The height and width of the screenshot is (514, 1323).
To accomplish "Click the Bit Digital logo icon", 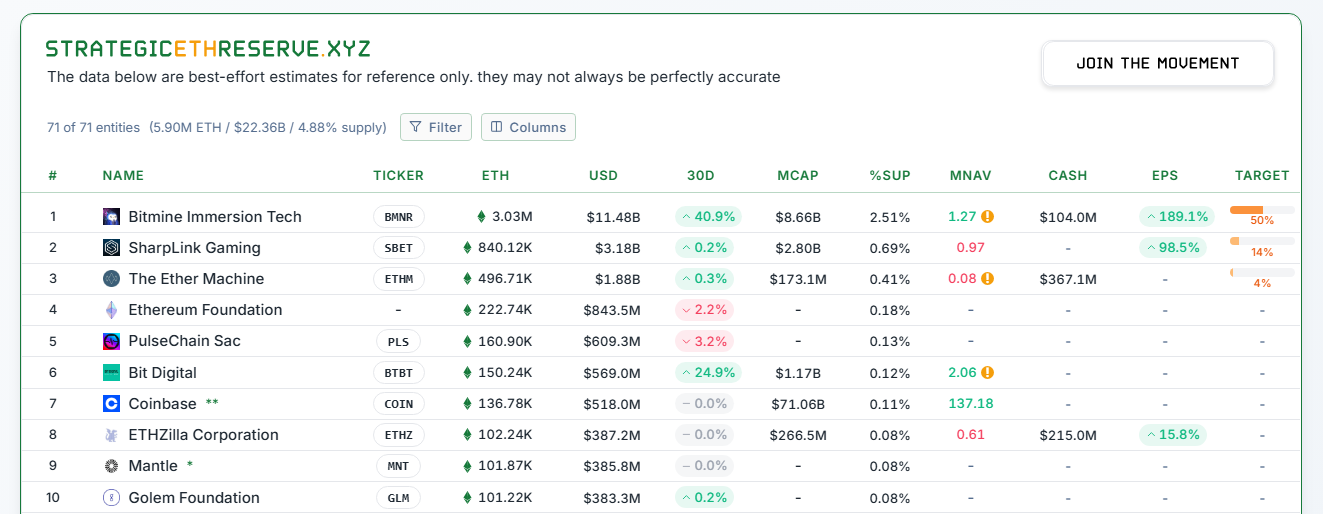I will (111, 373).
